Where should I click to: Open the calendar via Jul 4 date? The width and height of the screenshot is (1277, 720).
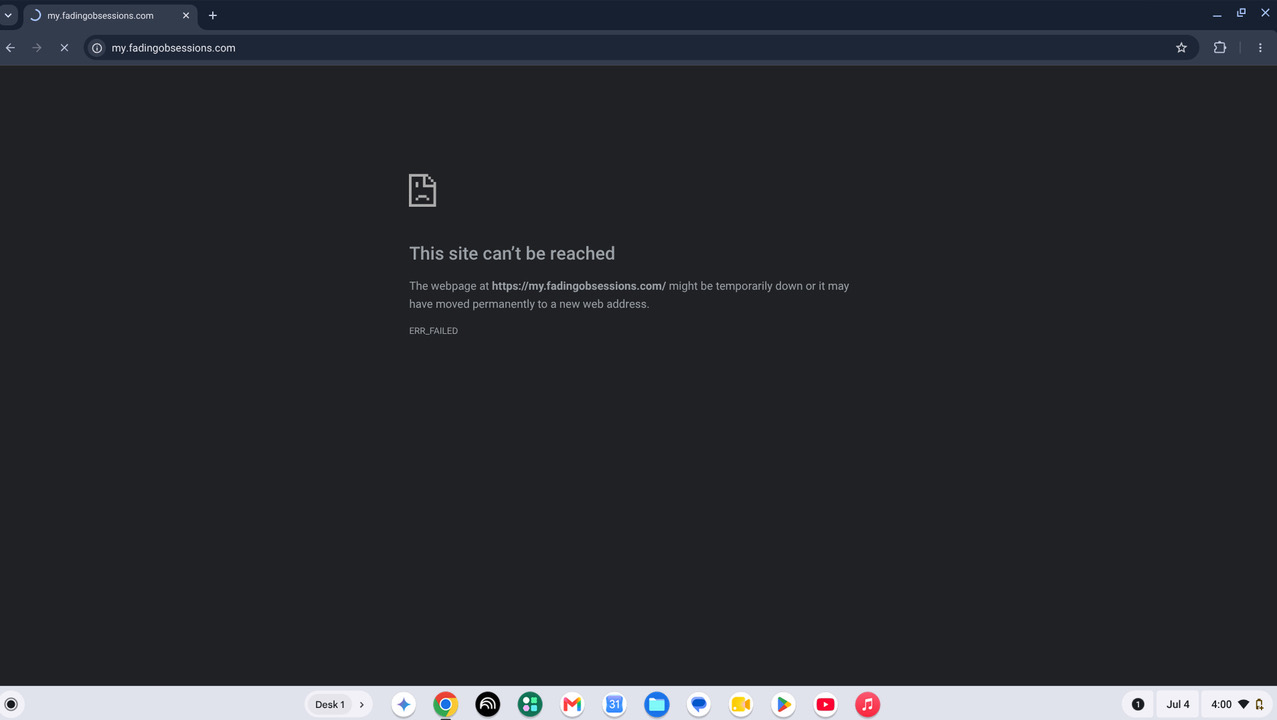(x=1178, y=704)
